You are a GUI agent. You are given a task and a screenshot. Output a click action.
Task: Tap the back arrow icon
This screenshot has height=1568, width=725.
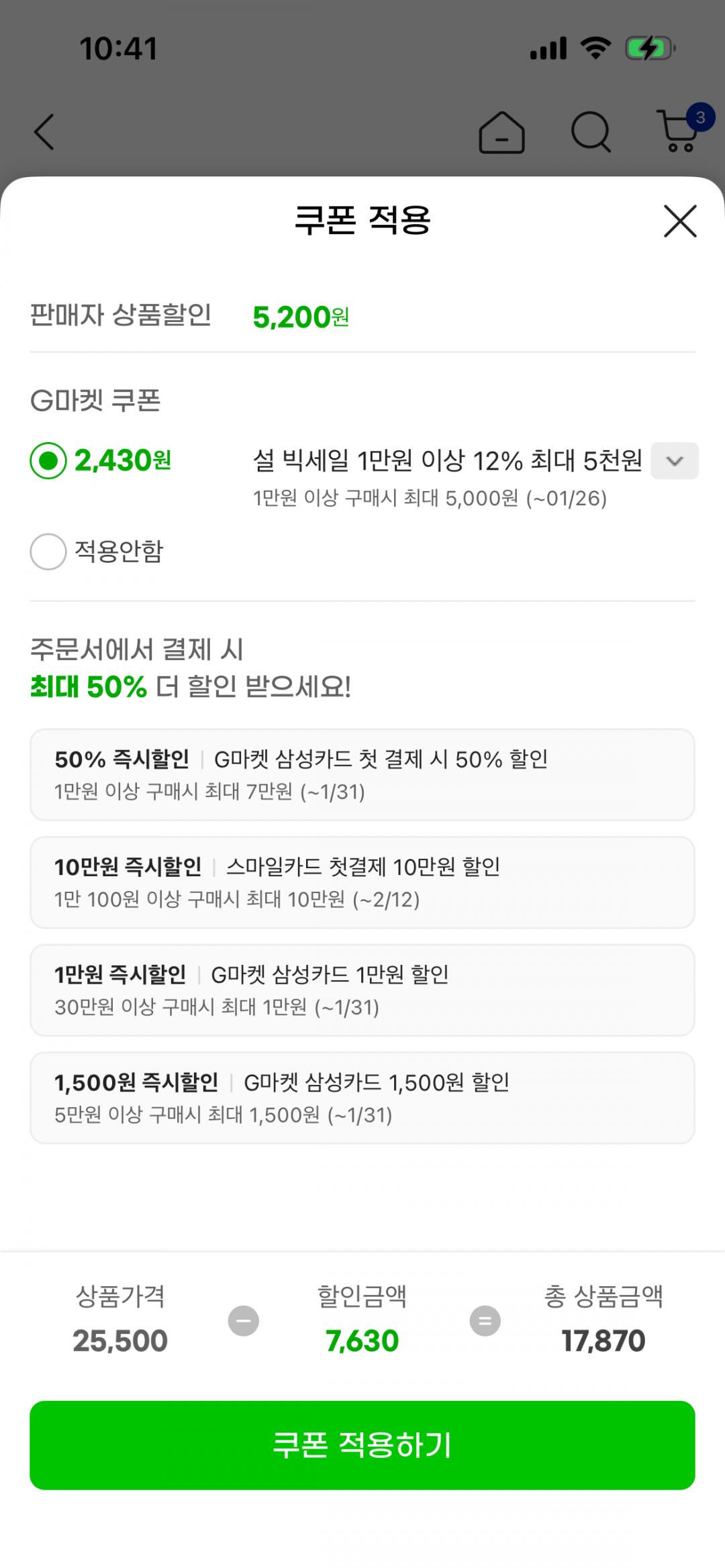(x=44, y=132)
